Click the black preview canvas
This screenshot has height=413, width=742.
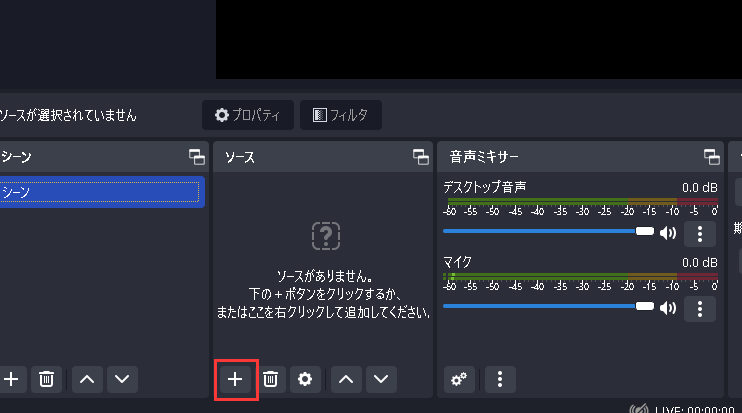479,39
